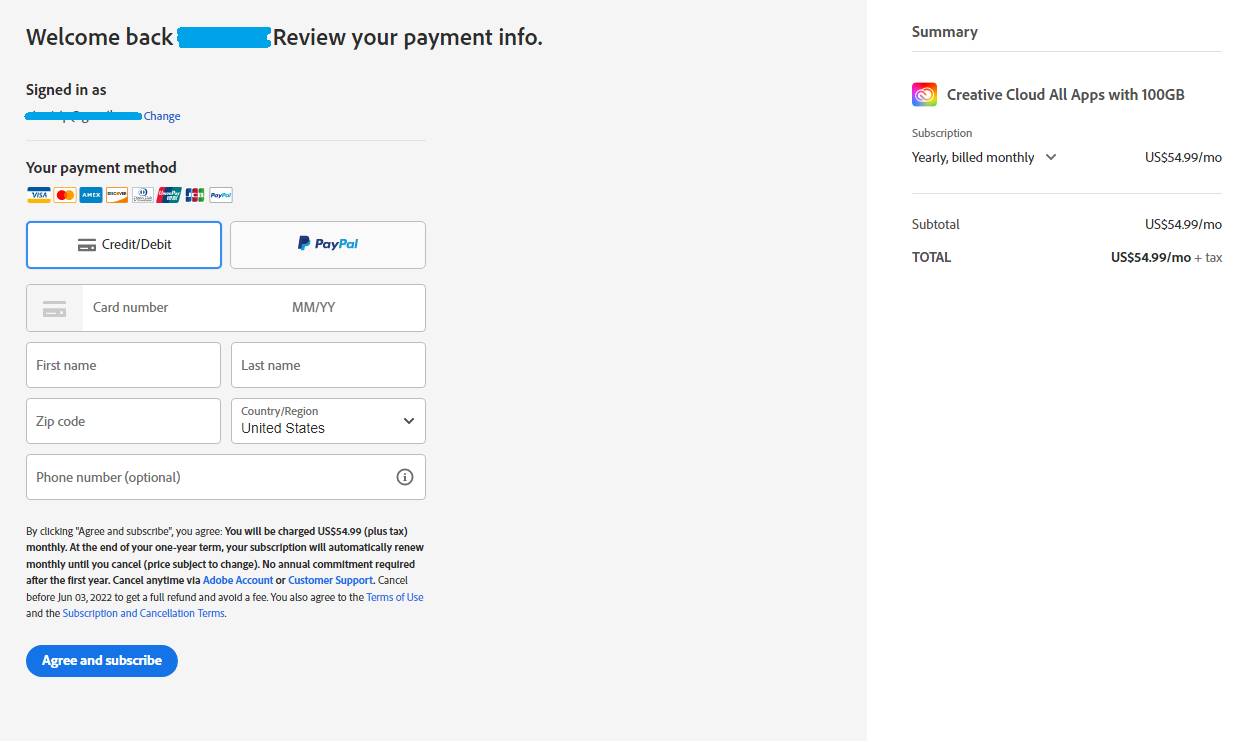Screen dimensions: 1259x741
Task: Click the UnionPay logo
Action: tap(169, 195)
